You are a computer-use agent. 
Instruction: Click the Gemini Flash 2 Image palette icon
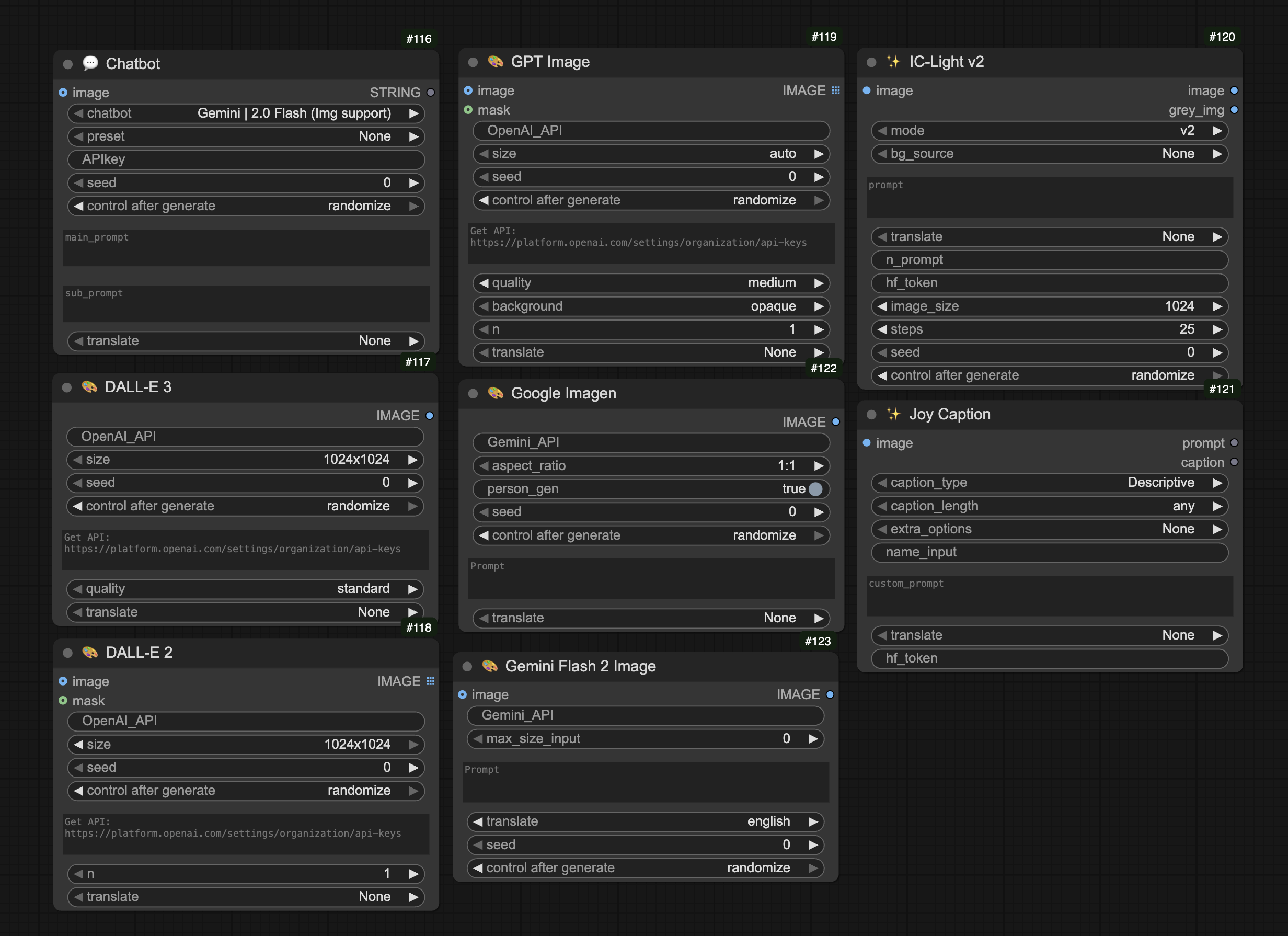(x=489, y=666)
